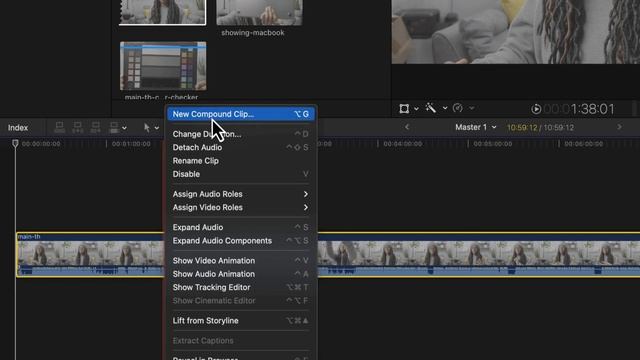Choose Expand Audio menu entry

(x=241, y=227)
